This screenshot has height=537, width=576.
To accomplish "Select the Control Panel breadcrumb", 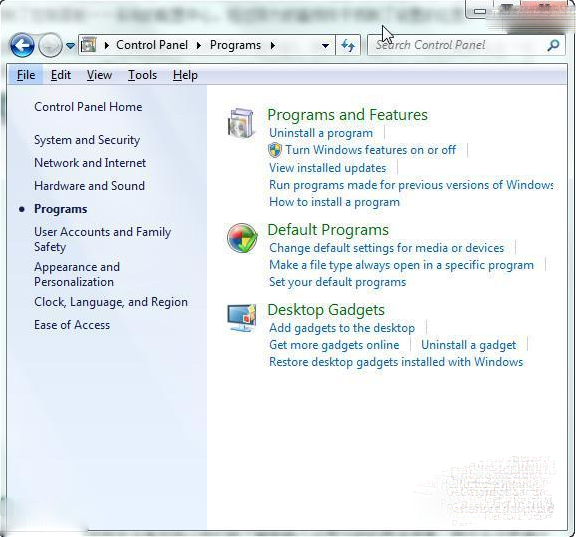I will point(152,45).
